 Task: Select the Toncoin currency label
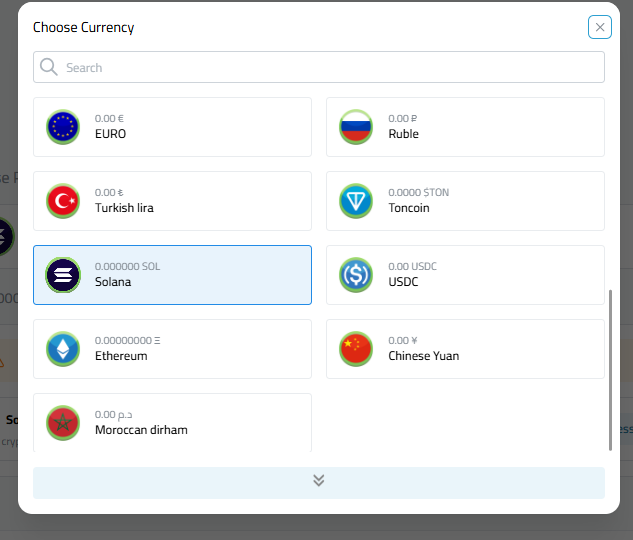tap(409, 208)
